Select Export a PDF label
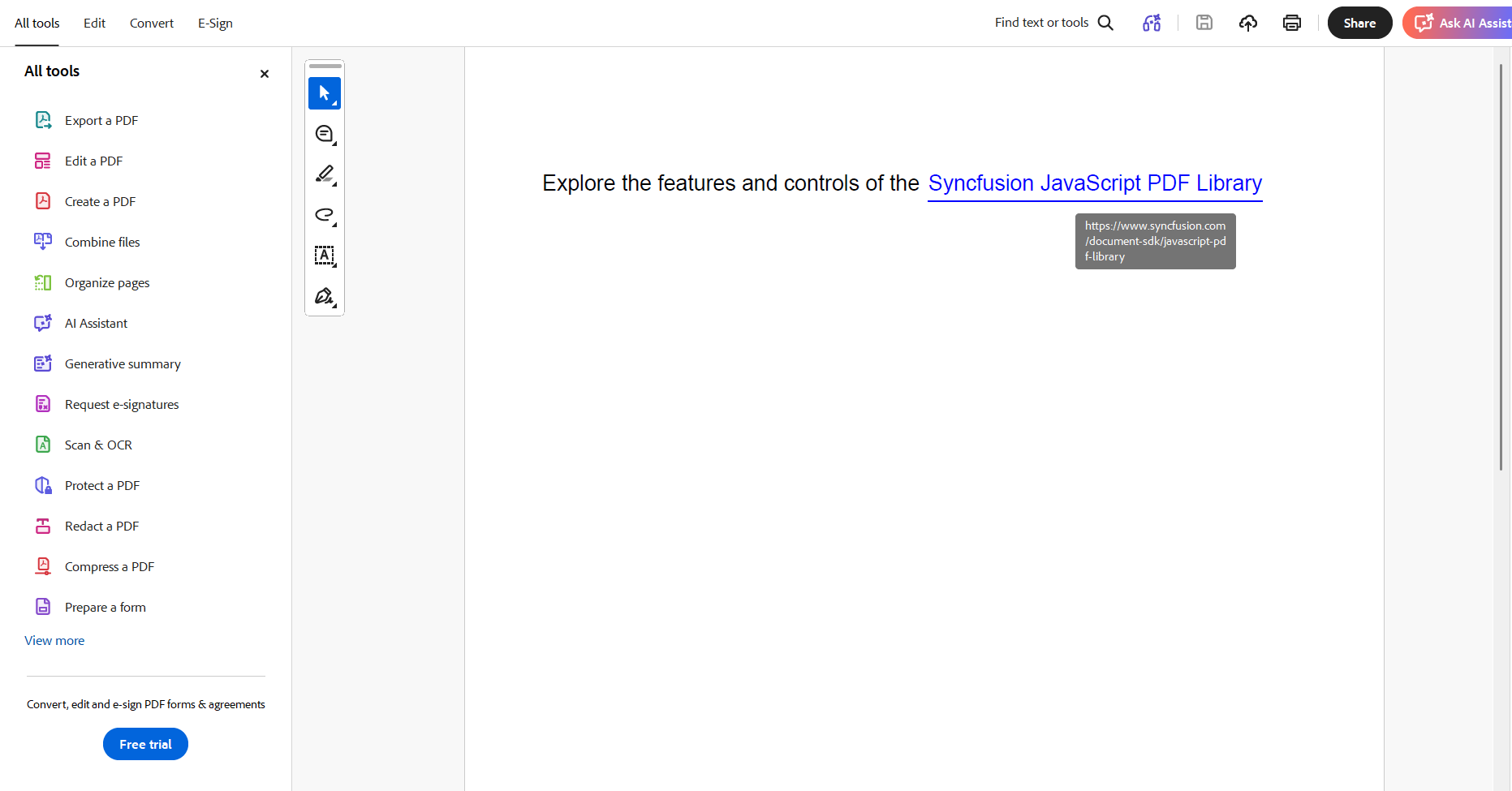The image size is (1512, 791). 101,121
